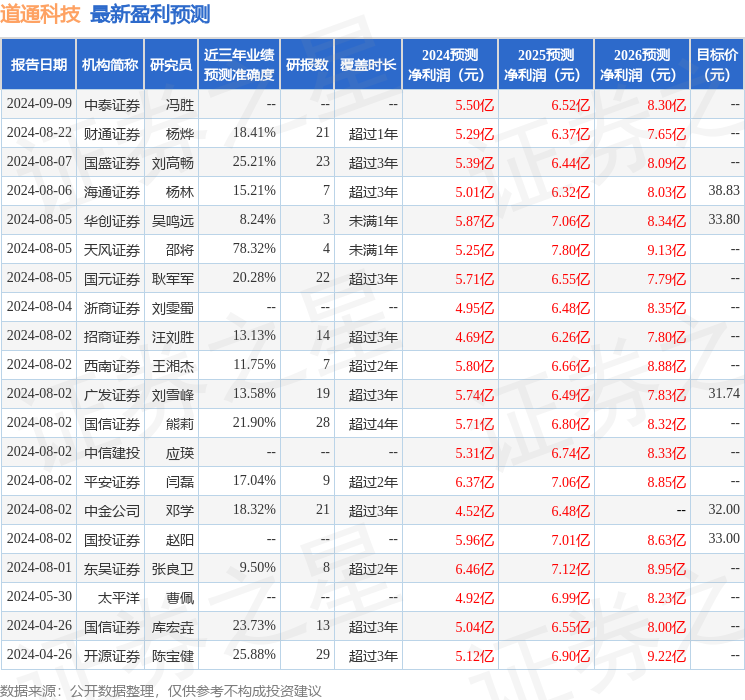745x700 pixels.
Task: Click analyst name 库宏垚
Action: (173, 627)
